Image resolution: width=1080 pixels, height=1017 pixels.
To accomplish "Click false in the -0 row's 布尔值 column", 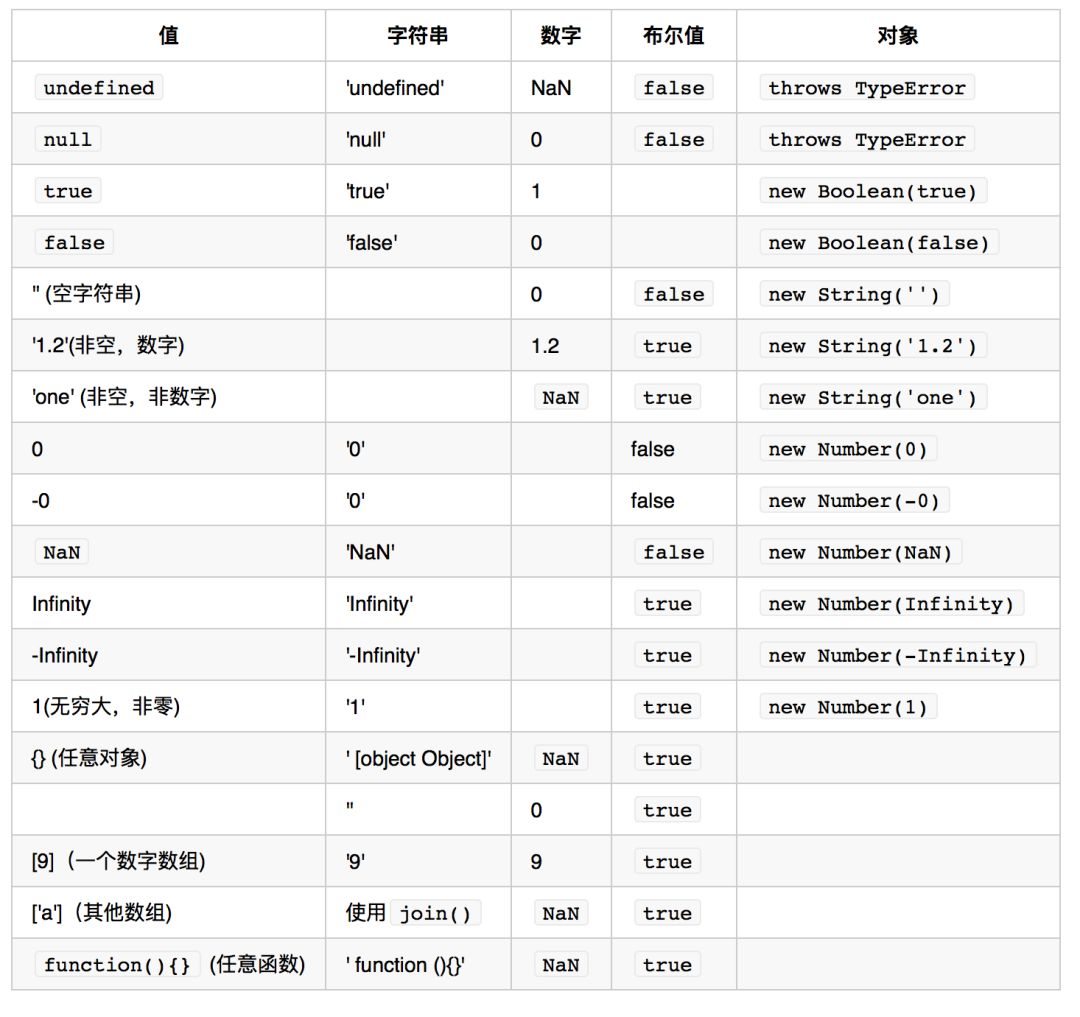I will coord(652,501).
